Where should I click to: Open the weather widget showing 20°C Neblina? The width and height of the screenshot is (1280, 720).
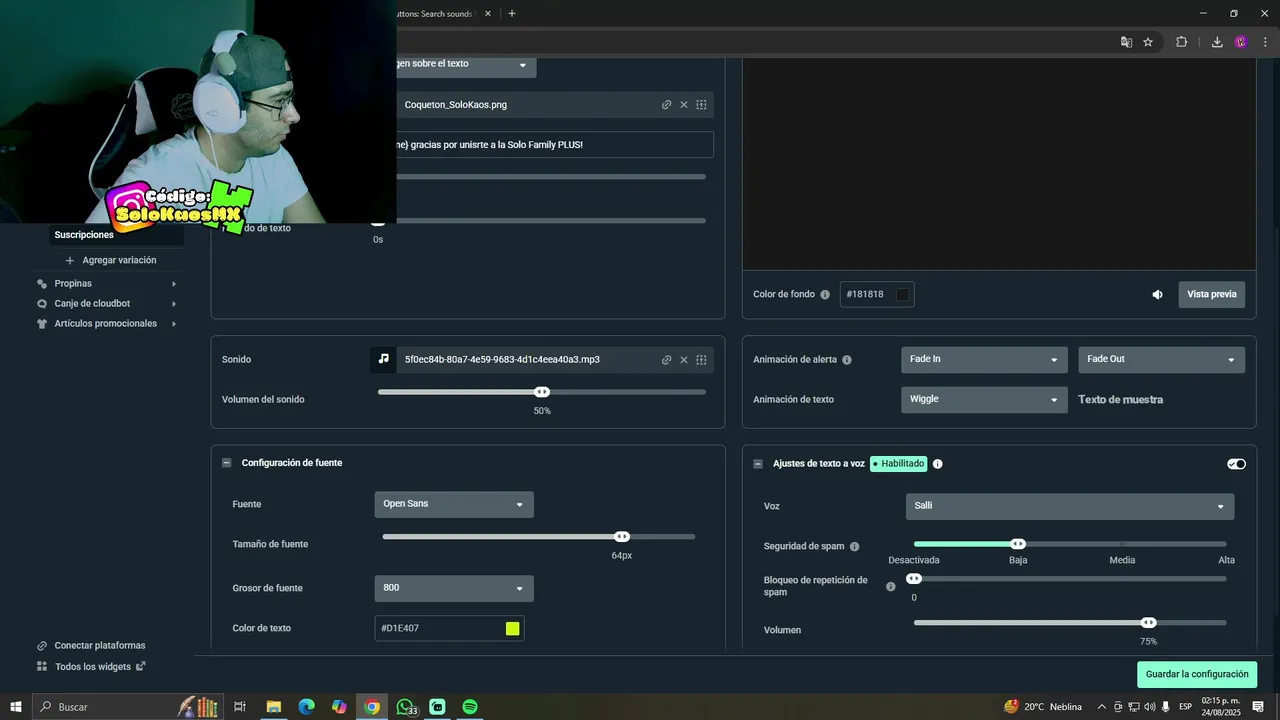(1043, 707)
